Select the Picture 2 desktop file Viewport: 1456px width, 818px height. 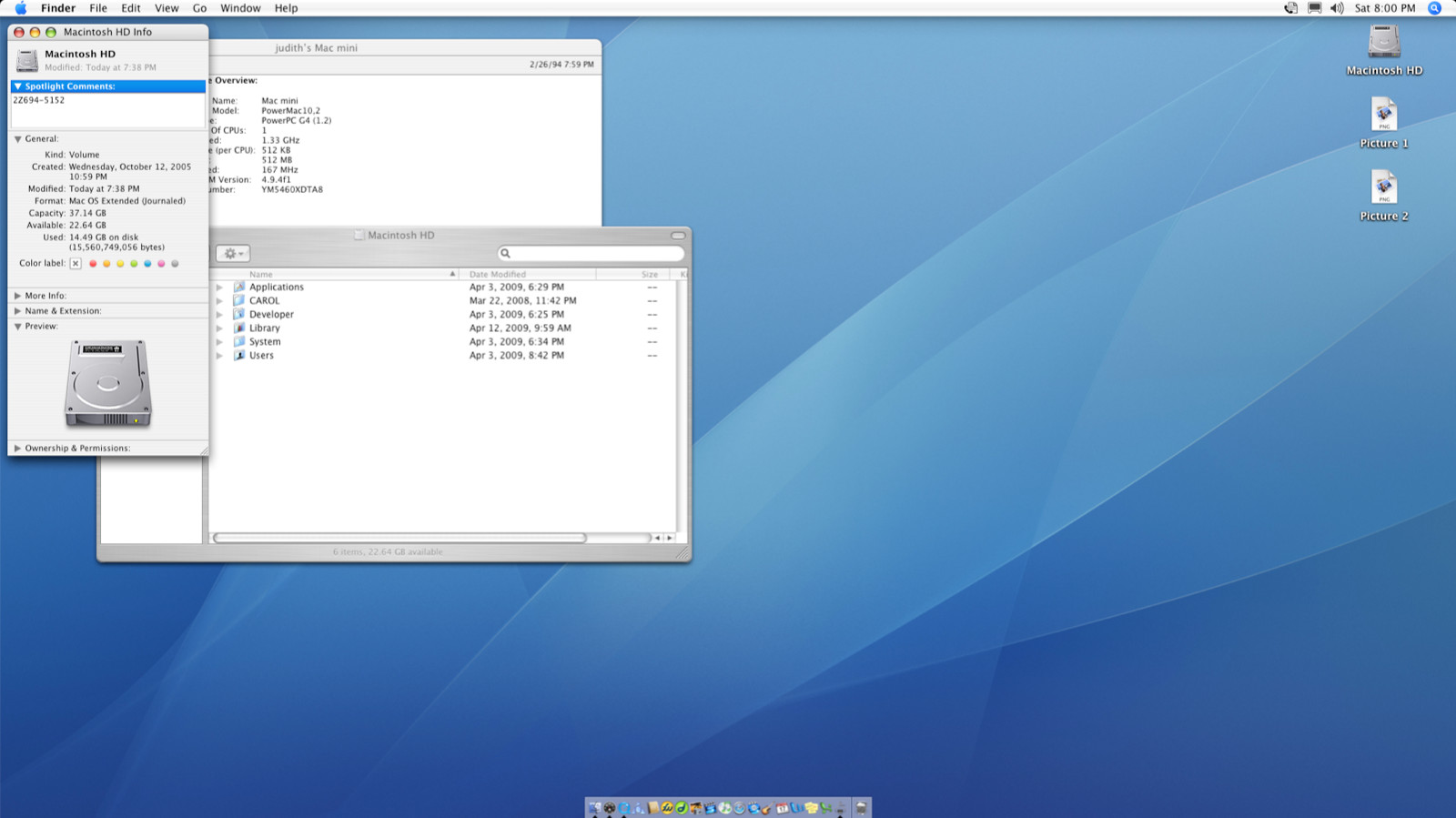click(1383, 188)
